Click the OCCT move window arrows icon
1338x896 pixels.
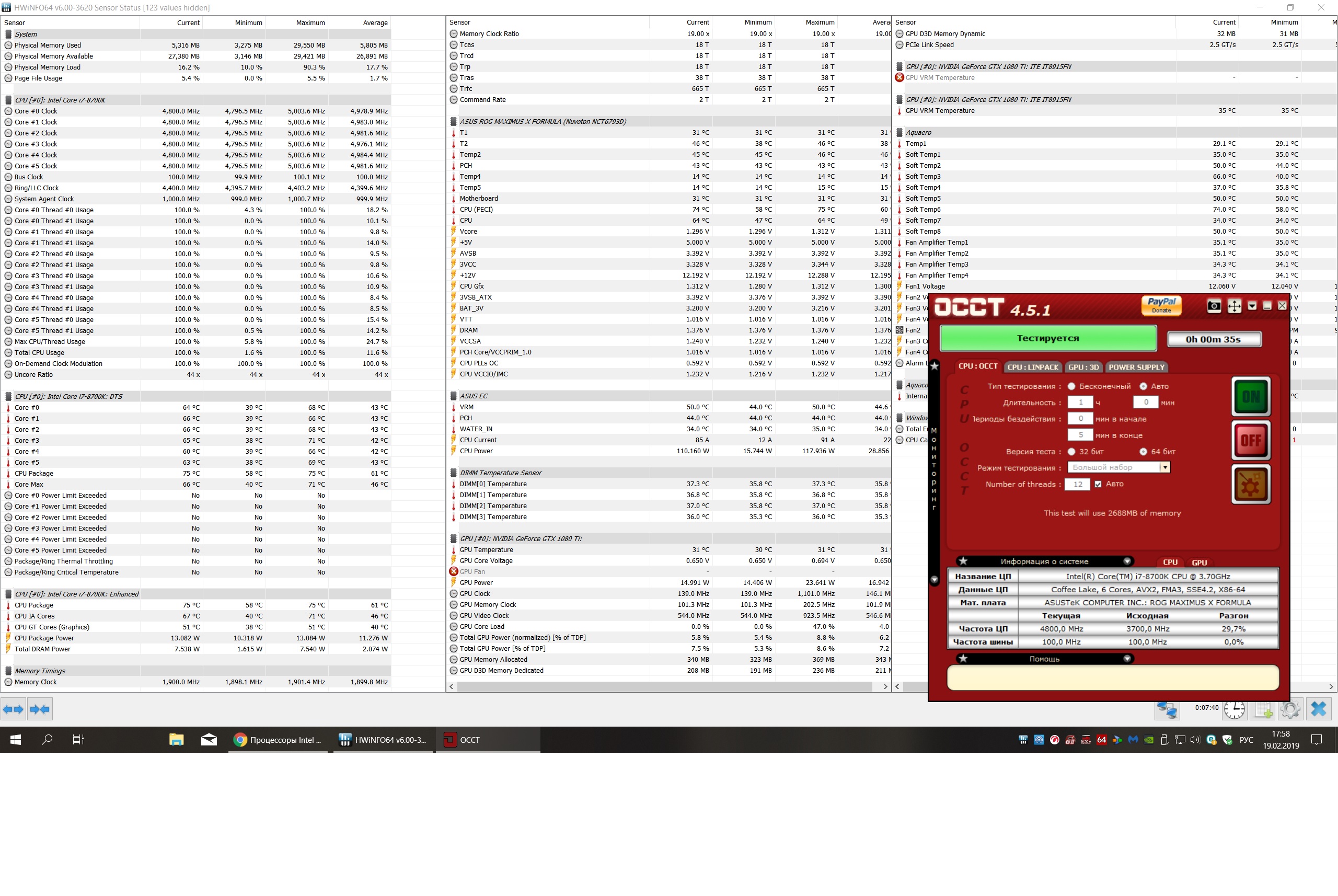pyautogui.click(x=1234, y=306)
